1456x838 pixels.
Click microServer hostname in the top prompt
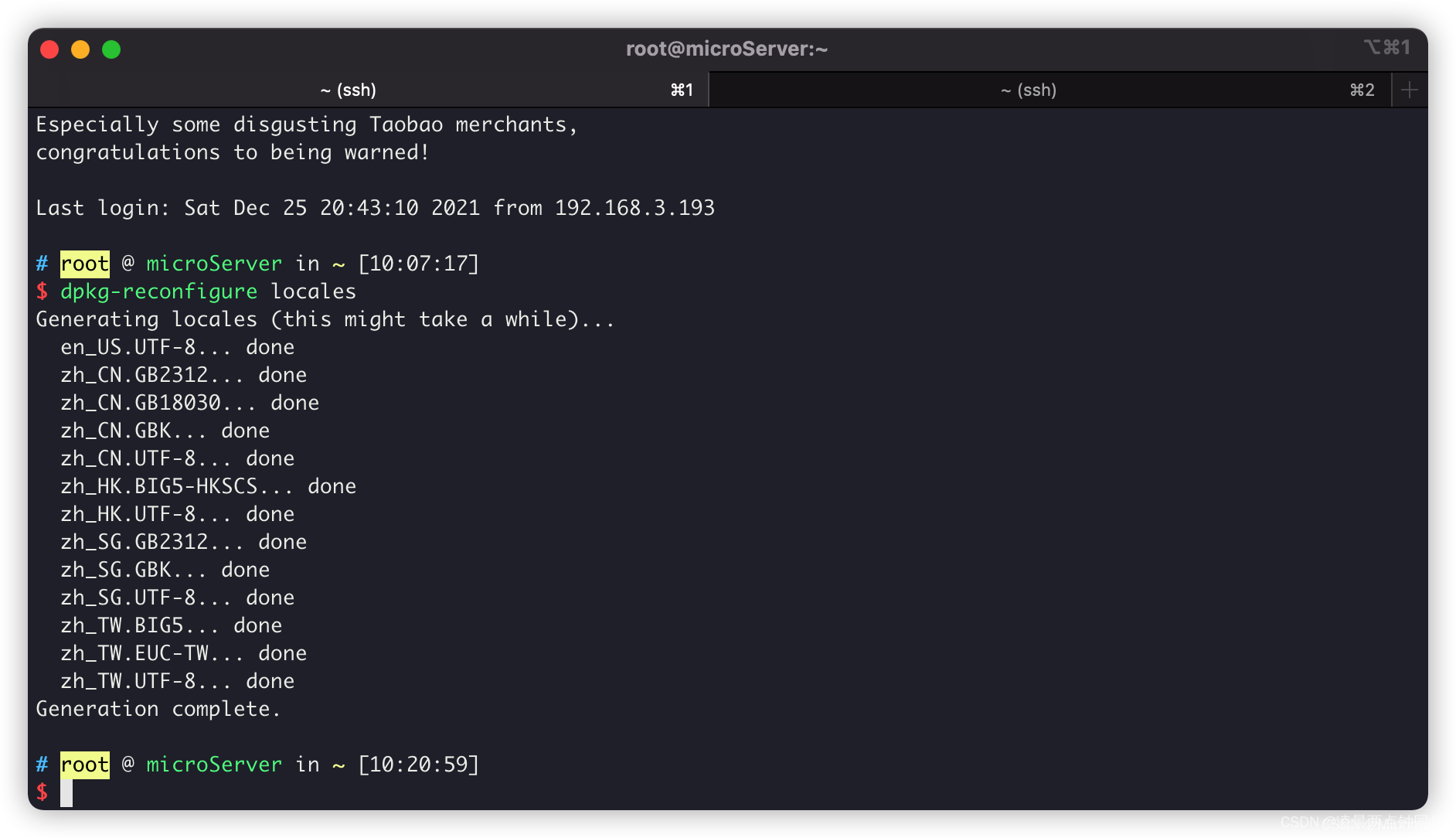click(x=214, y=264)
